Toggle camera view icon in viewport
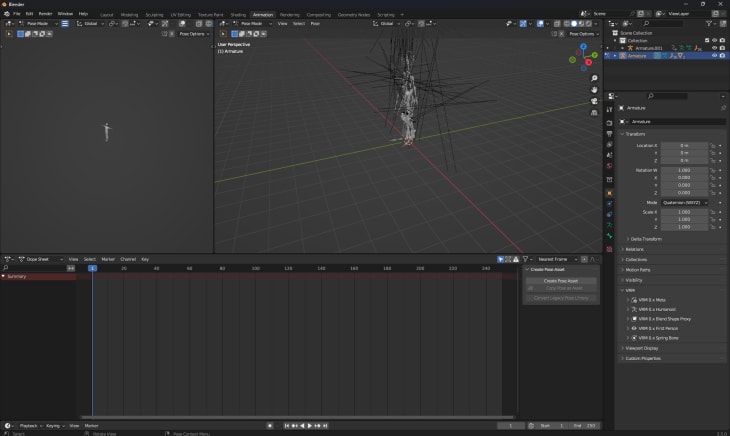Screen dimensions: 730x436 coord(594,100)
